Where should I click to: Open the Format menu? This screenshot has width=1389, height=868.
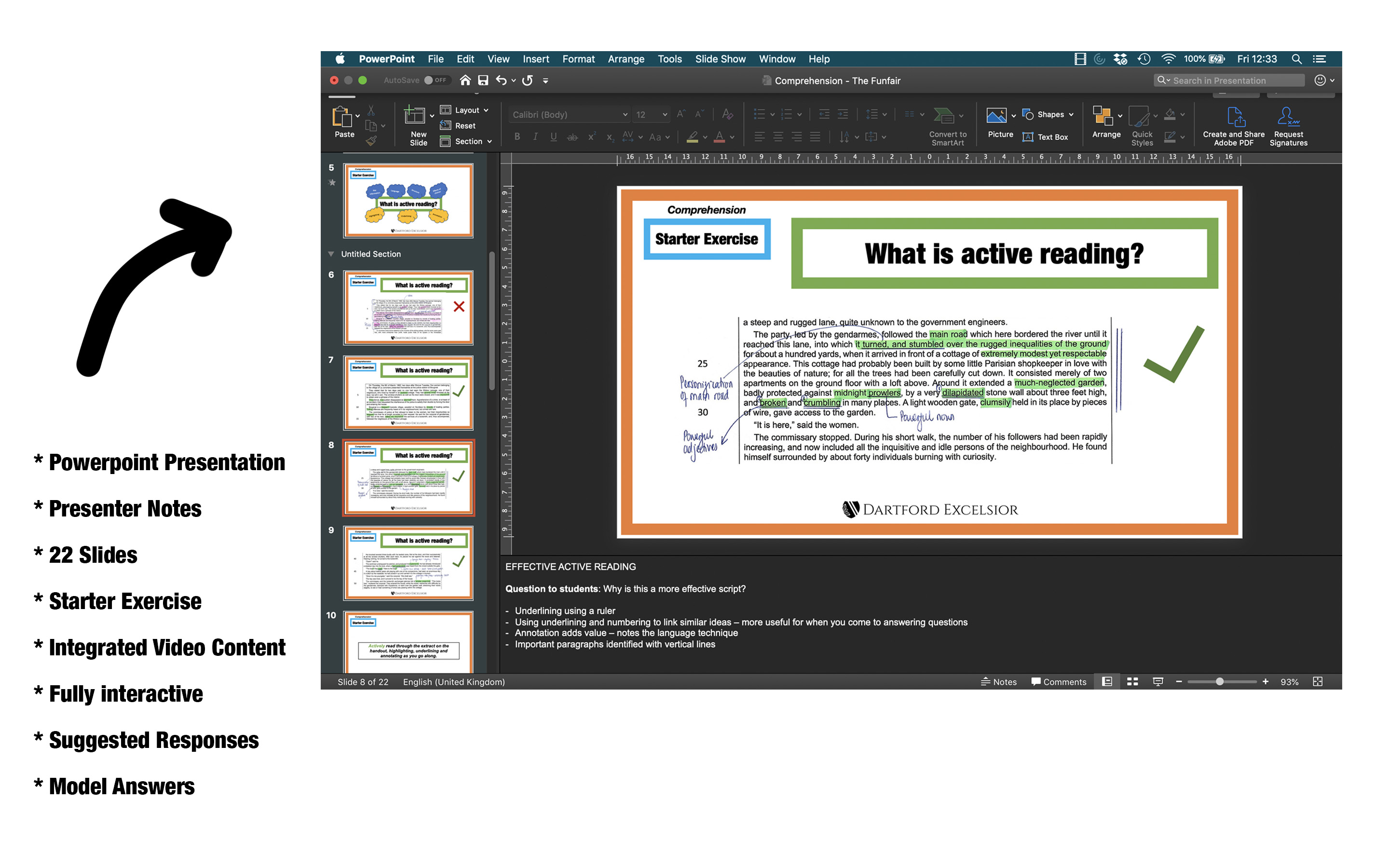pos(578,59)
